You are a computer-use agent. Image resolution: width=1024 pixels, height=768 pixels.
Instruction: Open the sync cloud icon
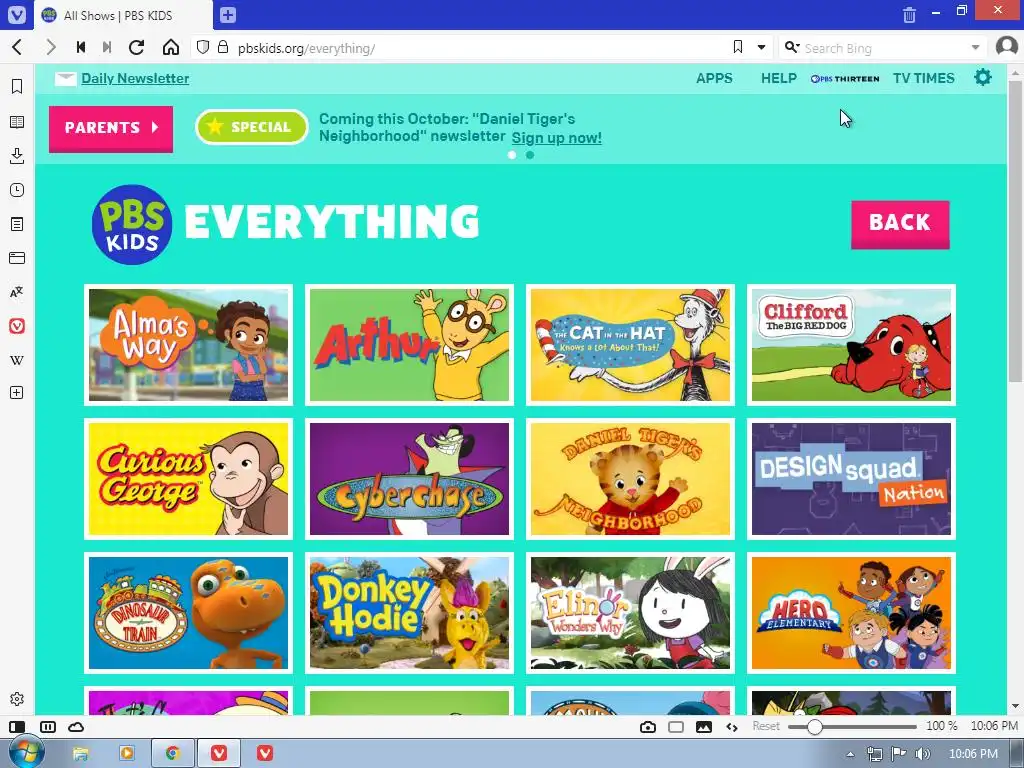(x=76, y=727)
